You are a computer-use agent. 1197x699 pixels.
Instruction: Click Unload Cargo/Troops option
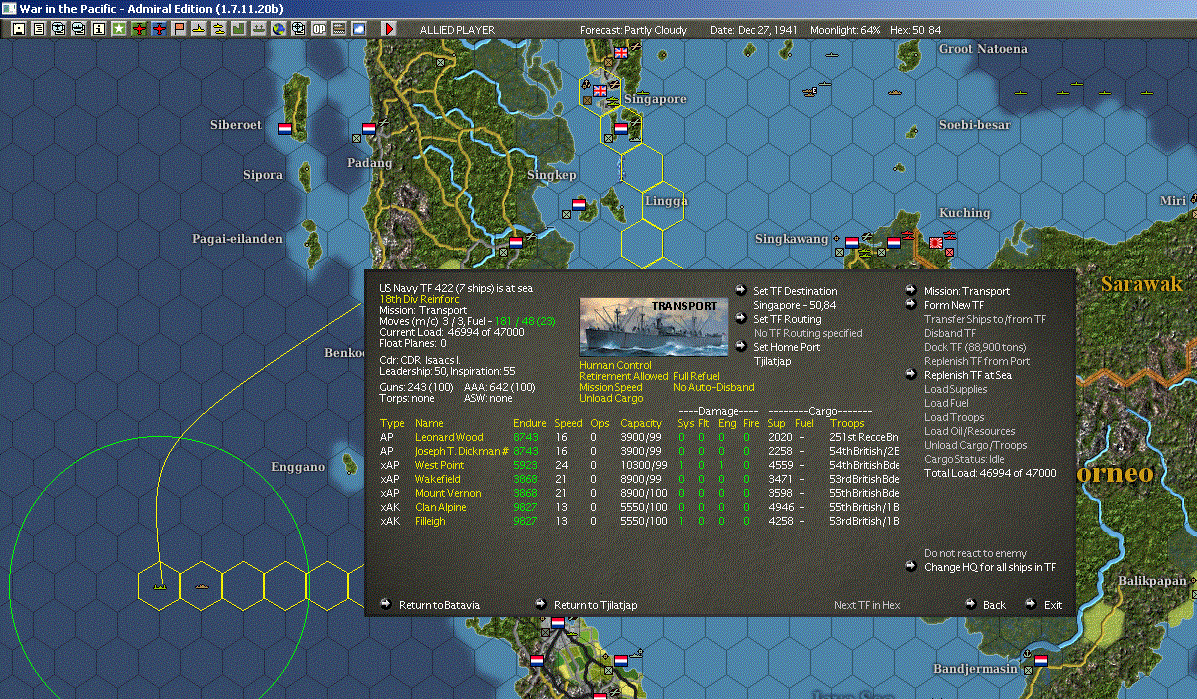click(x=975, y=445)
